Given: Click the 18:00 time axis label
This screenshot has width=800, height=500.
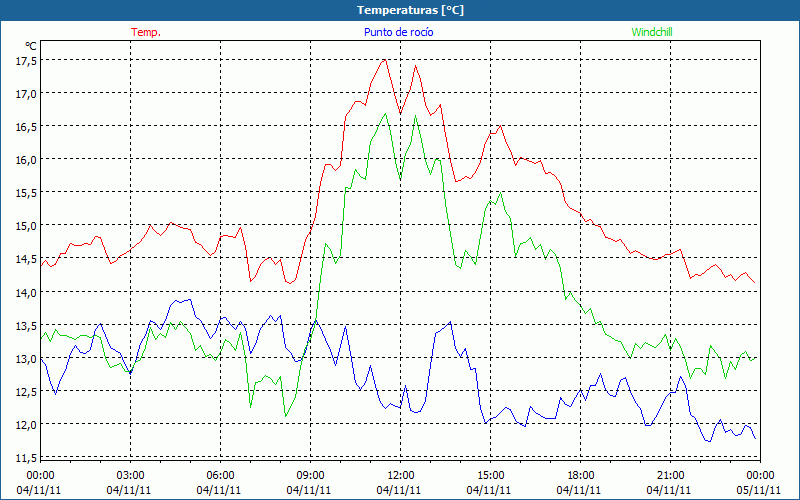Looking at the screenshot, I should click(x=581, y=476).
